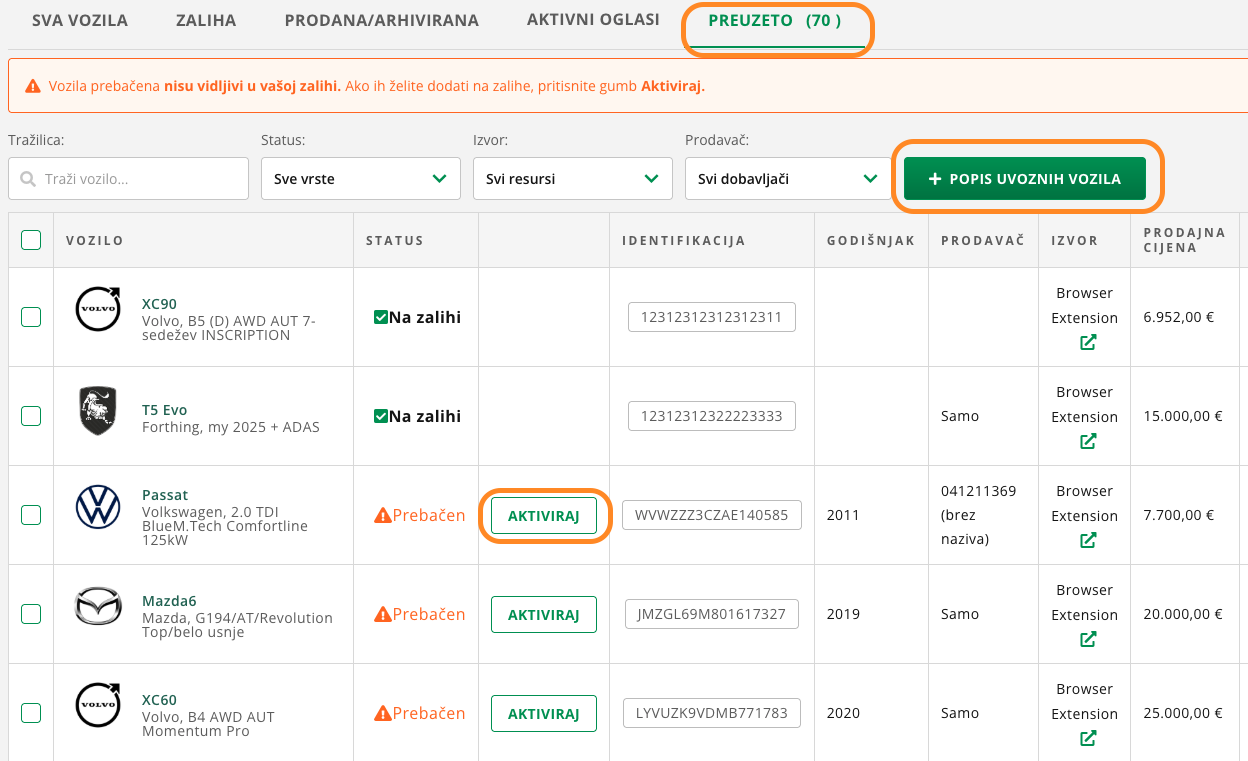Open external link icon for XC90 row
Viewport: 1248px width, 761px height.
click(1088, 342)
